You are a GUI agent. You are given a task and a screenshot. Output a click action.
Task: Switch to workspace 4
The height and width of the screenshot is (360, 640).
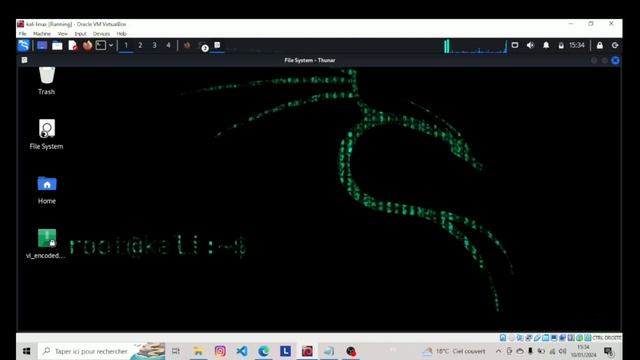tap(168, 45)
